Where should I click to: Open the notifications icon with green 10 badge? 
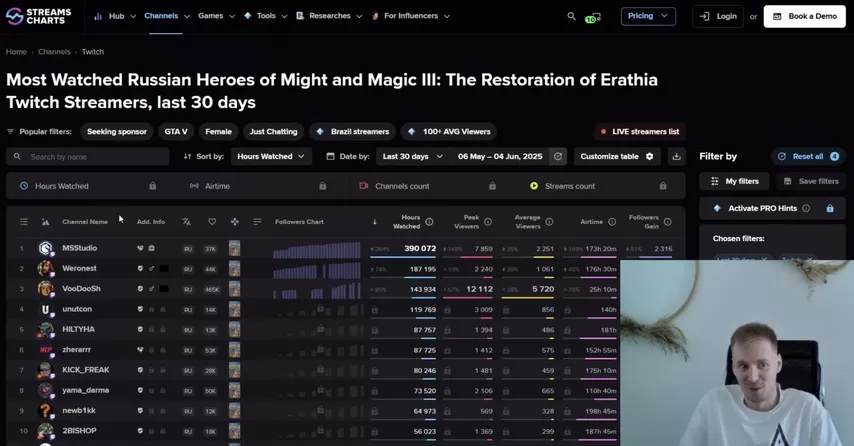pyautogui.click(x=593, y=17)
